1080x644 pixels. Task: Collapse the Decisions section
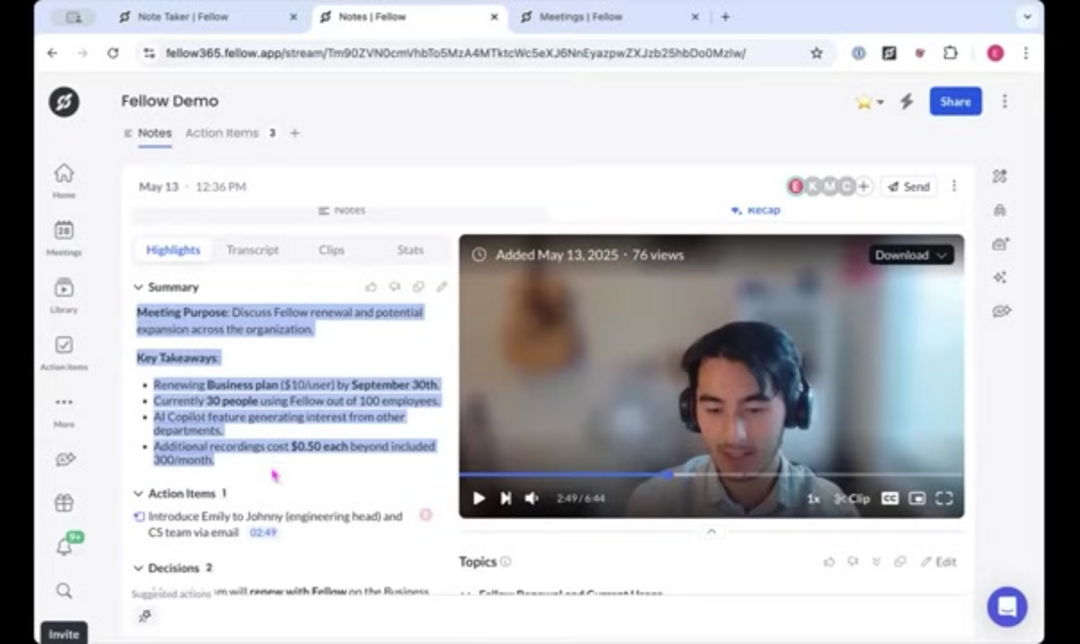(x=139, y=568)
